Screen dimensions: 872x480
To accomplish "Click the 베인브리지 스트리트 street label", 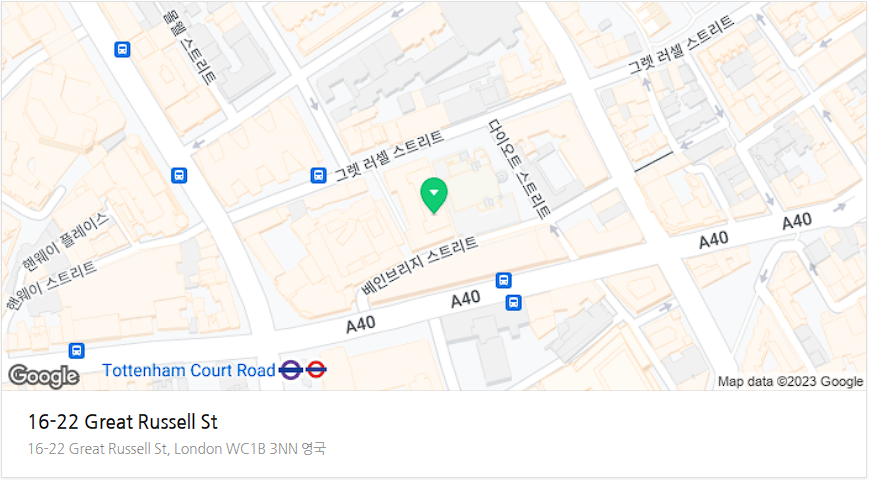I will [420, 265].
